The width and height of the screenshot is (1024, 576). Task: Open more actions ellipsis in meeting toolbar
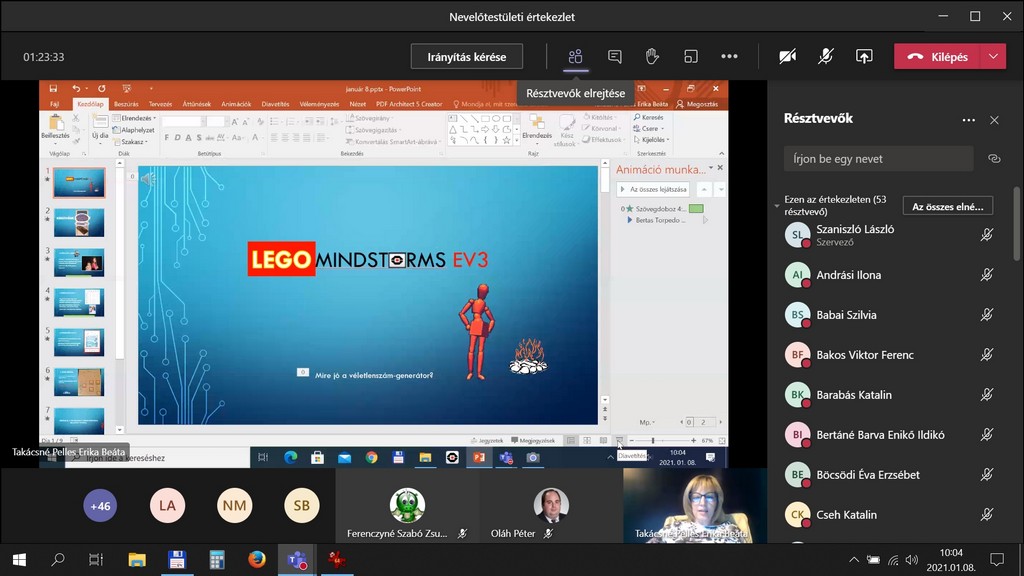[x=729, y=57]
